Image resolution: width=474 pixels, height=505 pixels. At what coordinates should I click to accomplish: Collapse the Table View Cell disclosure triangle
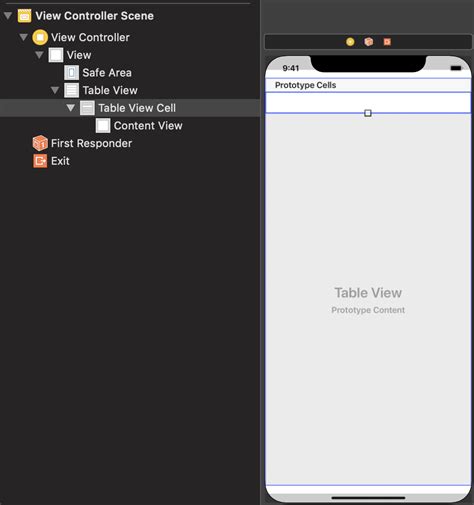[x=71, y=107]
